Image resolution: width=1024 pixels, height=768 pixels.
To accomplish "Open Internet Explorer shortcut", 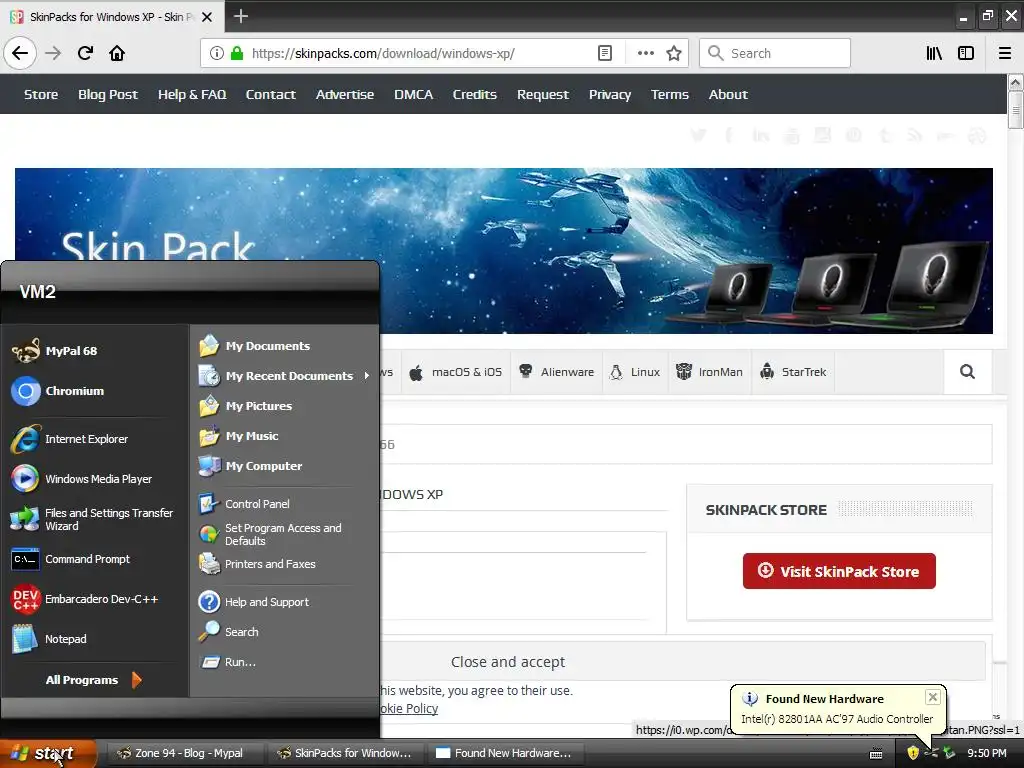I will click(70, 439).
